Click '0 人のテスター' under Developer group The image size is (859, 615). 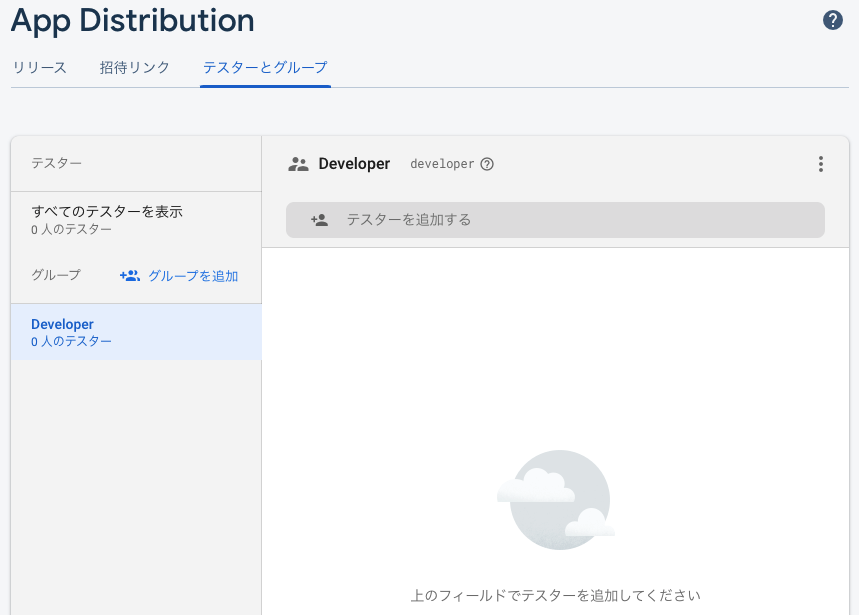(71, 342)
